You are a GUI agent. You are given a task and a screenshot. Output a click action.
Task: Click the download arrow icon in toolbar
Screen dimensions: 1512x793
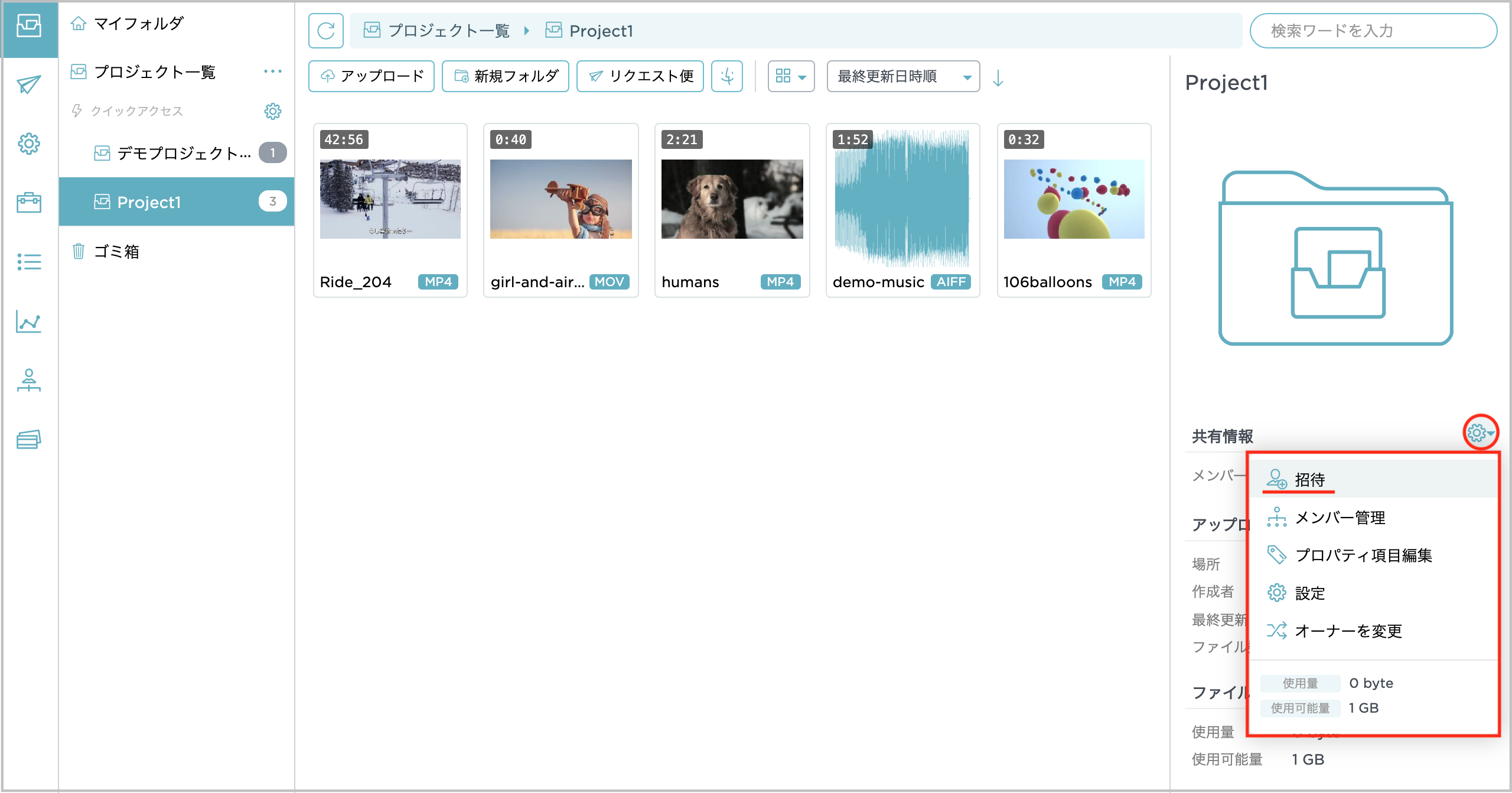pyautogui.click(x=727, y=76)
